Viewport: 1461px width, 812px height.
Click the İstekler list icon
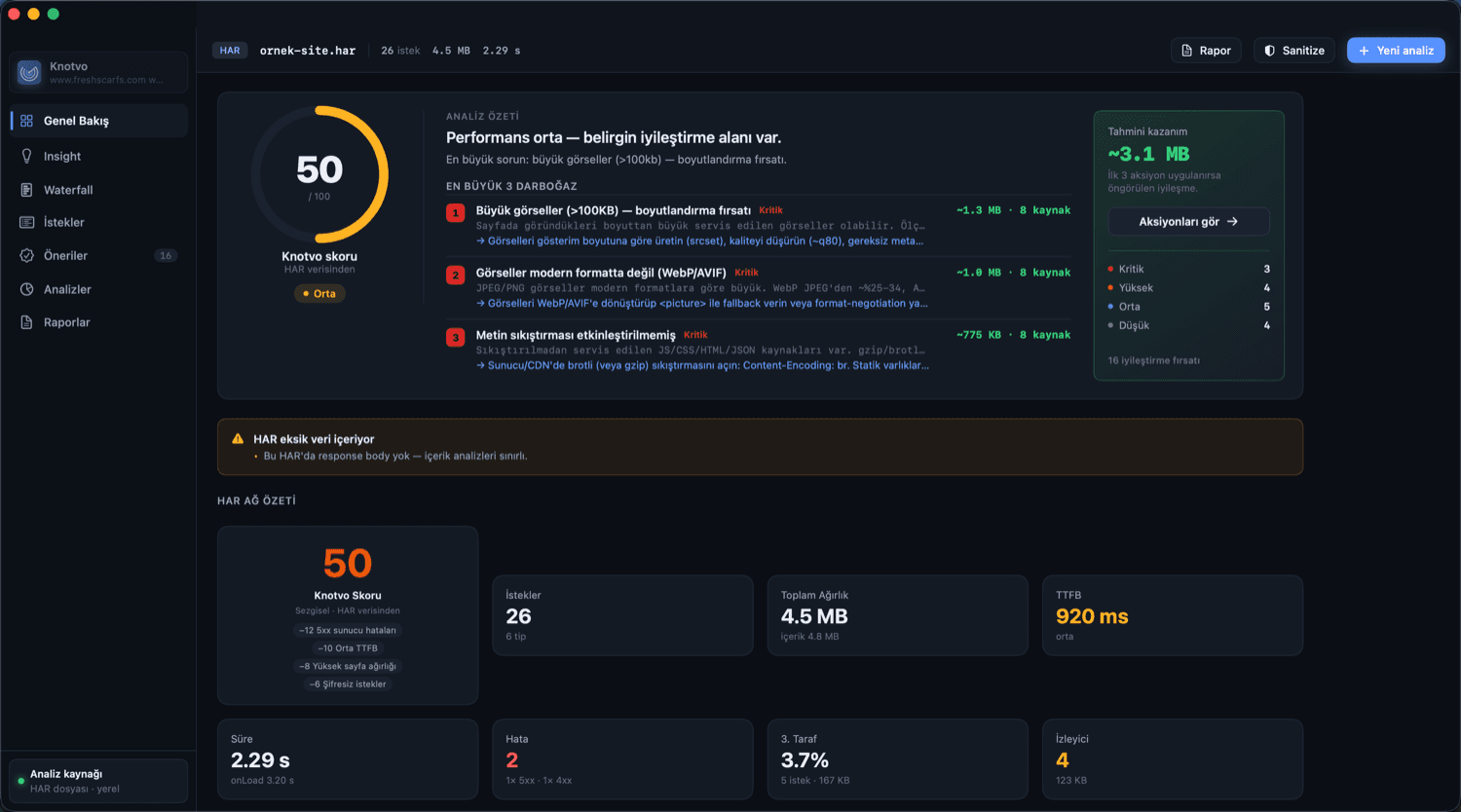pos(26,222)
